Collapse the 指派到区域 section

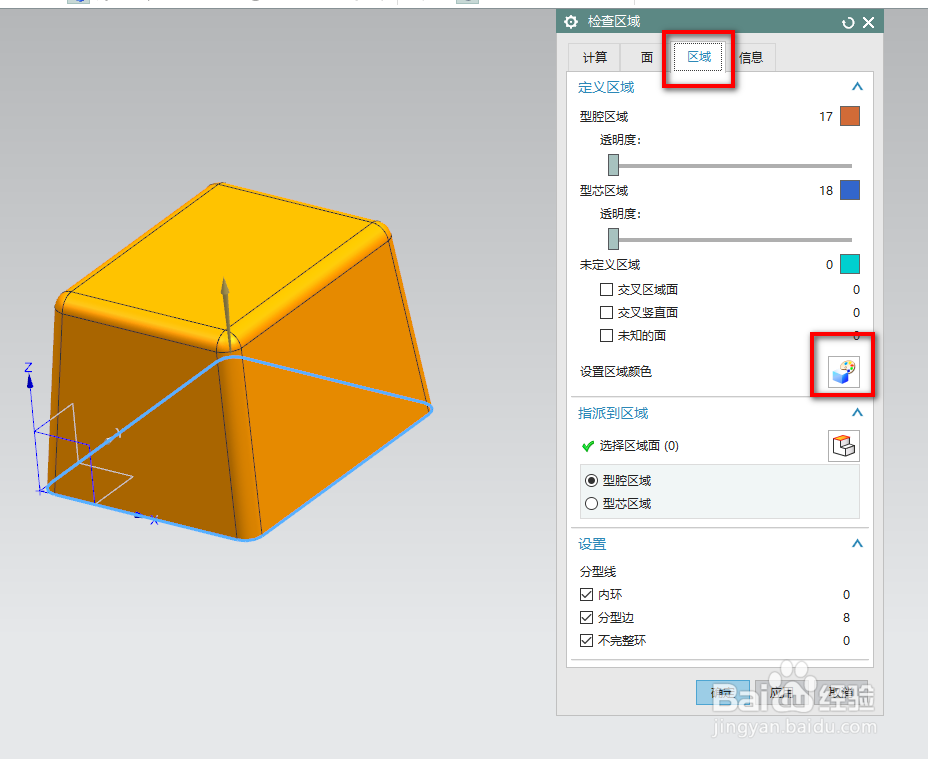(857, 413)
